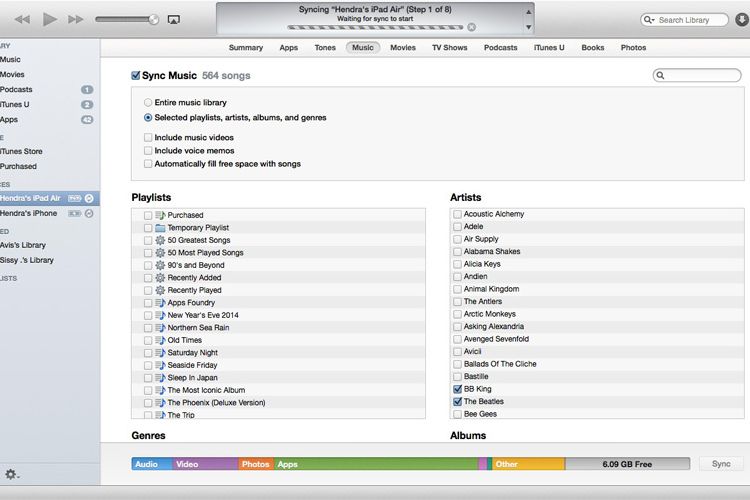This screenshot has width=750, height=500.
Task: Click the status display down arrow
Action: click(529, 27)
